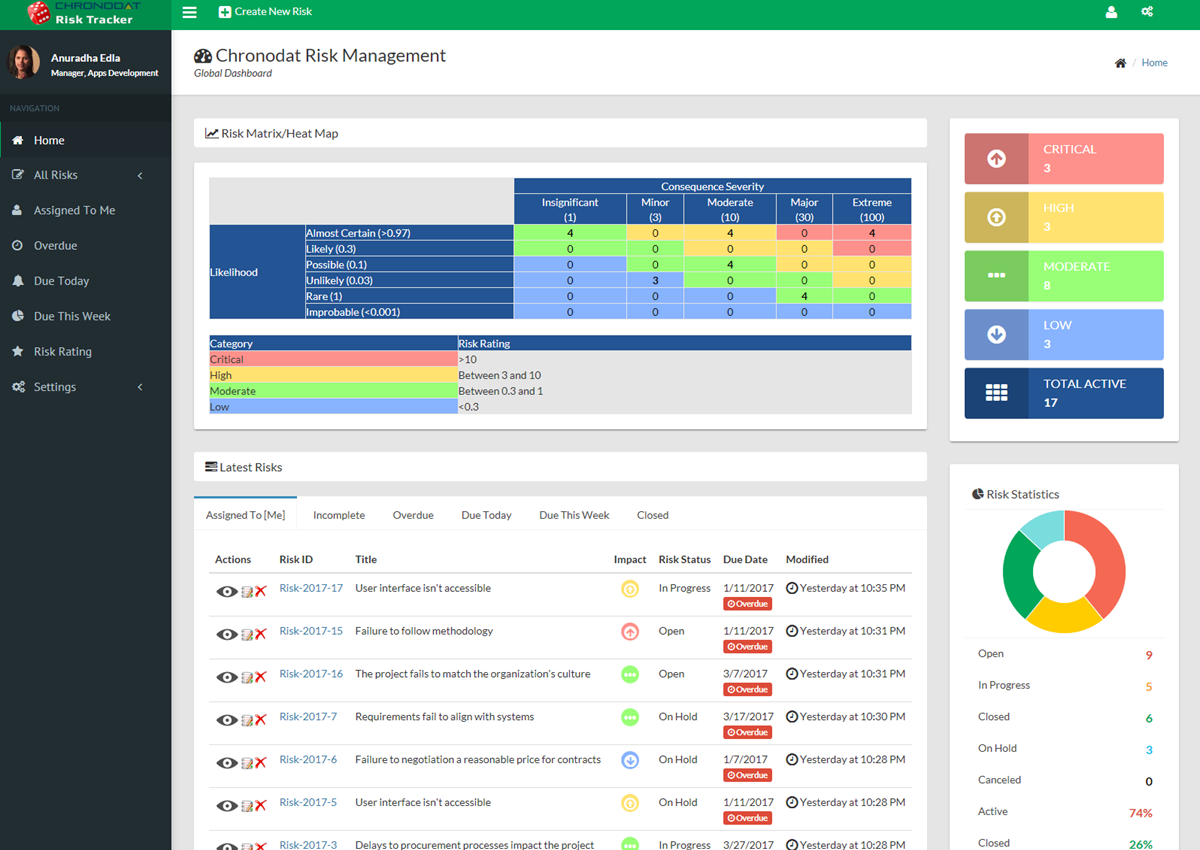Click the Critical card up-arrow icon
The image size is (1200, 850).
pyautogui.click(x=996, y=159)
